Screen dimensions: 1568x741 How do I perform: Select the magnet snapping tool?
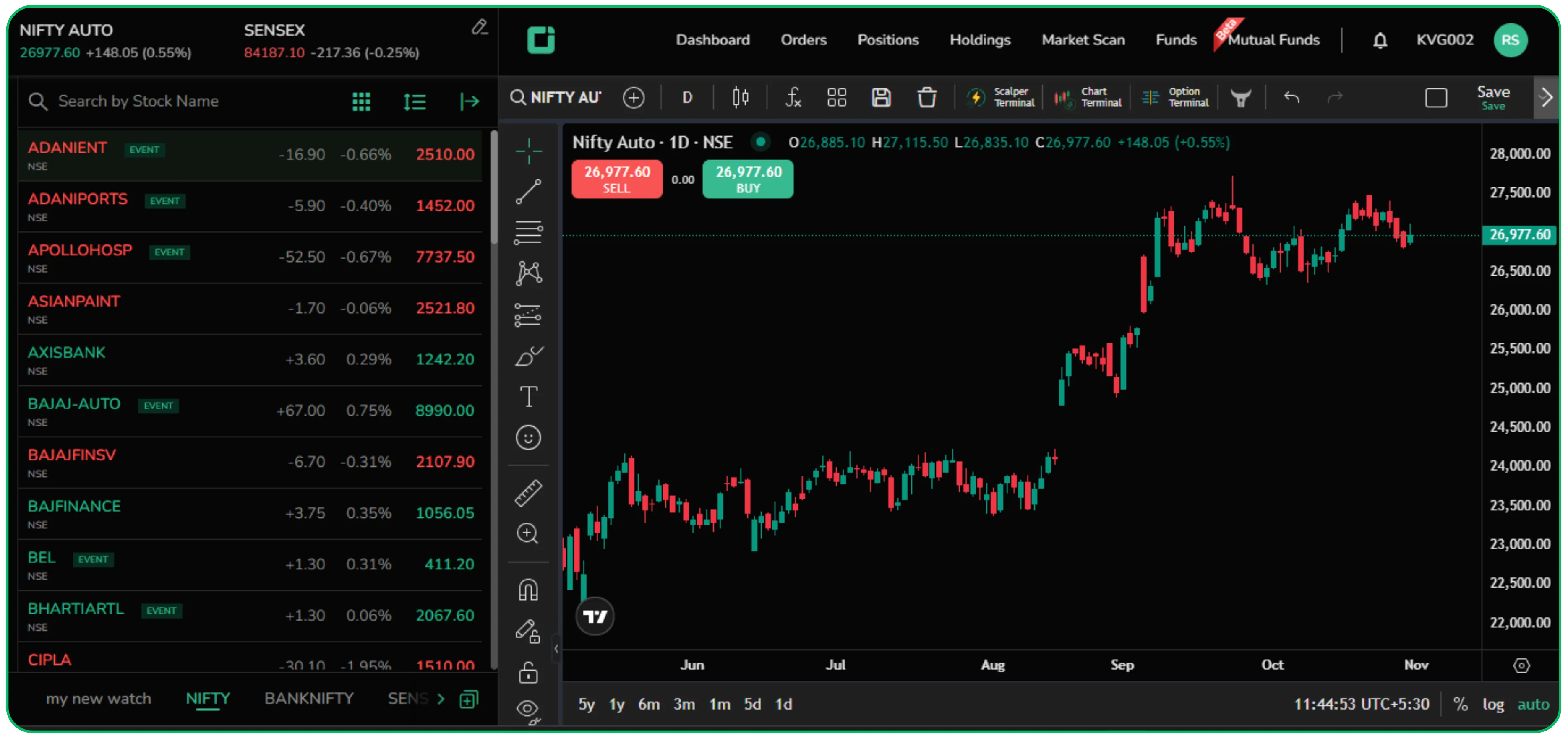(528, 589)
